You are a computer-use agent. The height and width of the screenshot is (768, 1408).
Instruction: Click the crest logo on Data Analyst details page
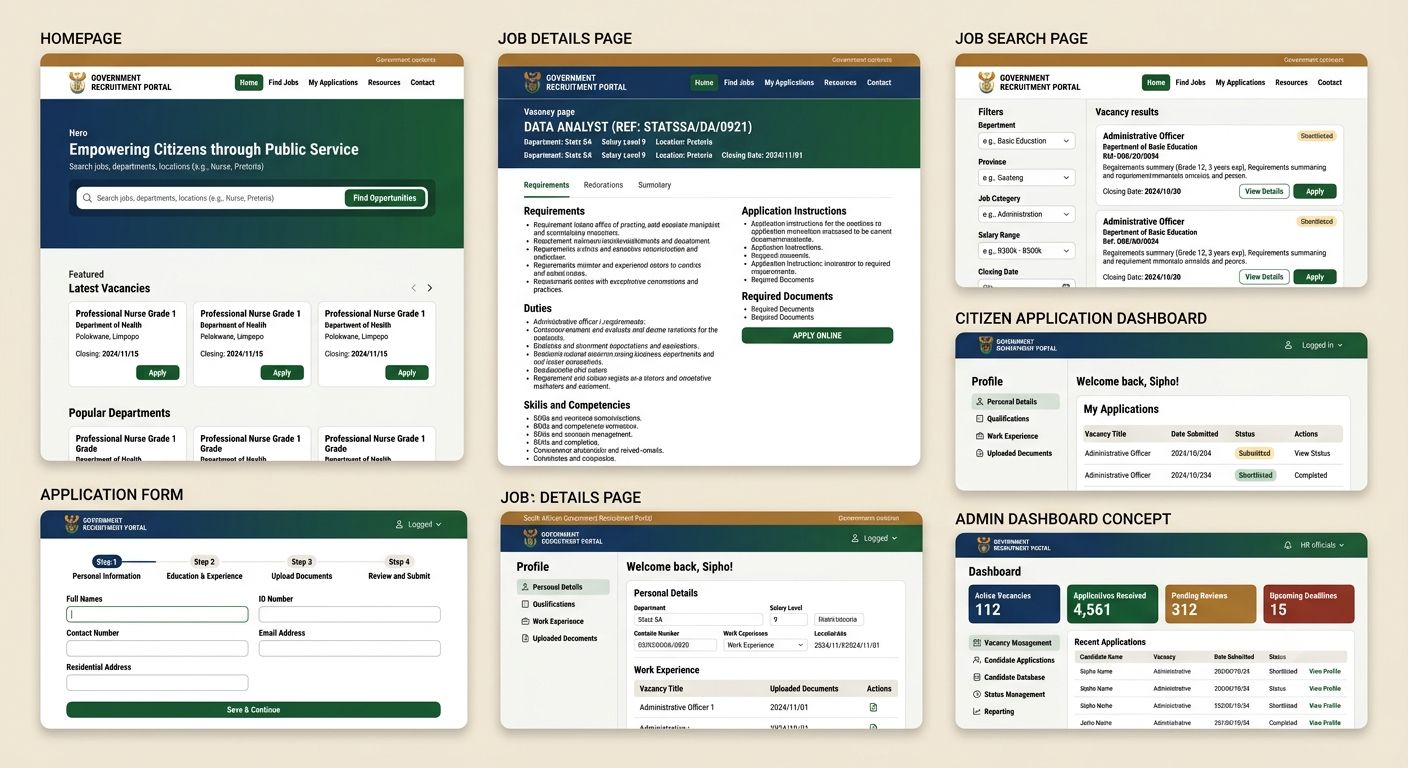click(532, 82)
